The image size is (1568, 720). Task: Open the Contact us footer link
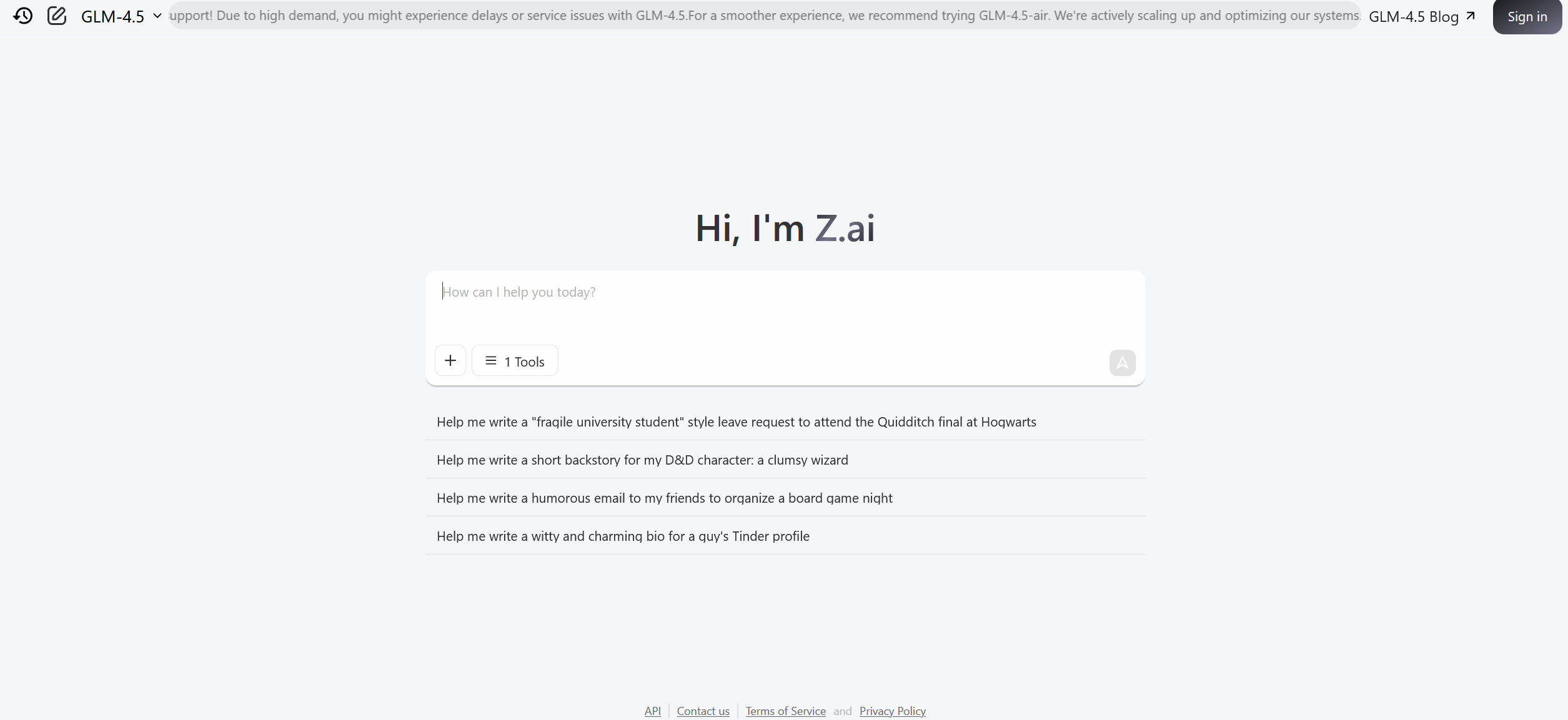coord(703,711)
